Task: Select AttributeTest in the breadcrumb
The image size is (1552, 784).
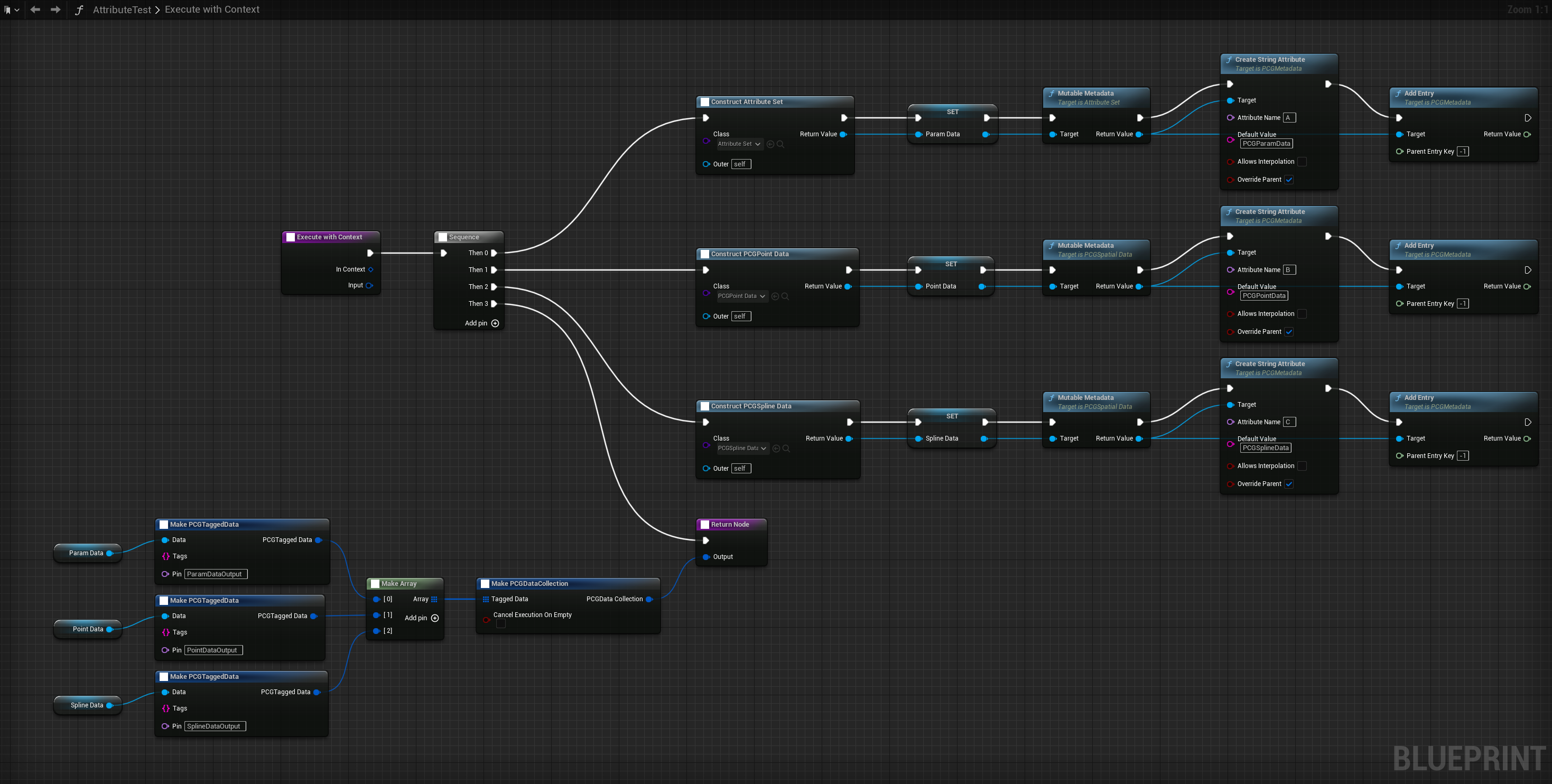Action: 121,9
